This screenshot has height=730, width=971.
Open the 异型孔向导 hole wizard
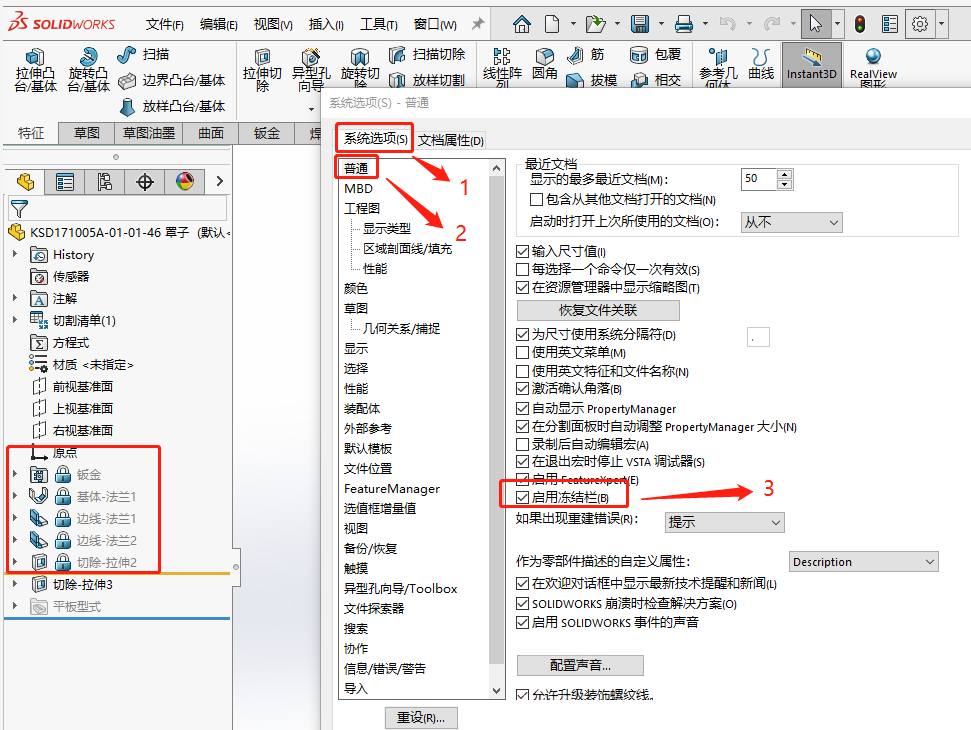(x=311, y=70)
